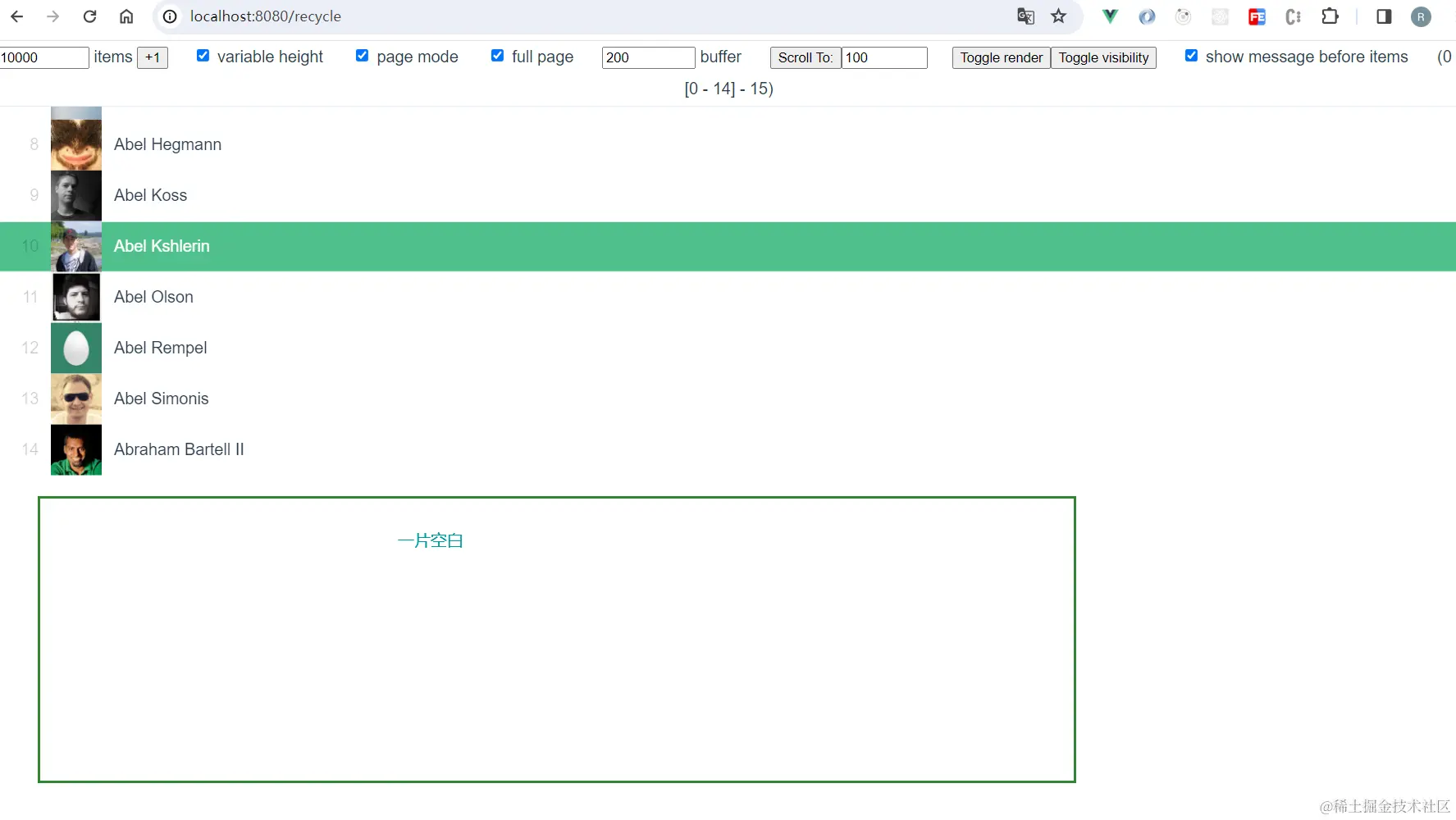
Task: Open the Vue.js devtools extension icon
Action: (1109, 16)
